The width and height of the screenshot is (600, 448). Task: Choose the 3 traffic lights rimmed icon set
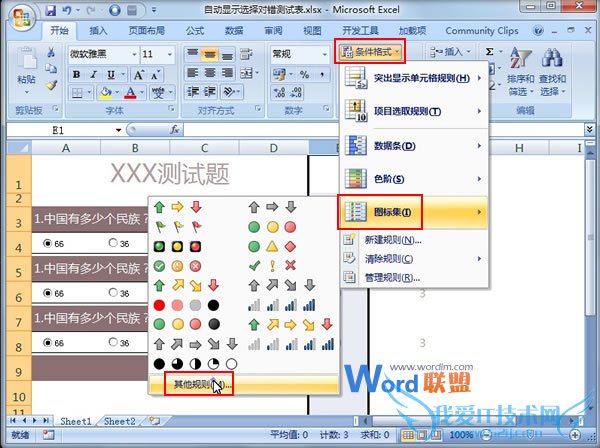pyautogui.click(x=178, y=246)
